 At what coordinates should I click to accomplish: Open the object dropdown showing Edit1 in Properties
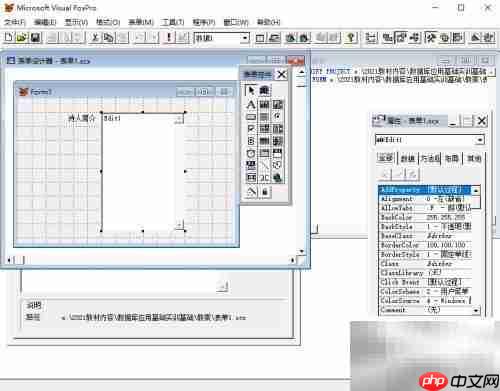point(479,140)
